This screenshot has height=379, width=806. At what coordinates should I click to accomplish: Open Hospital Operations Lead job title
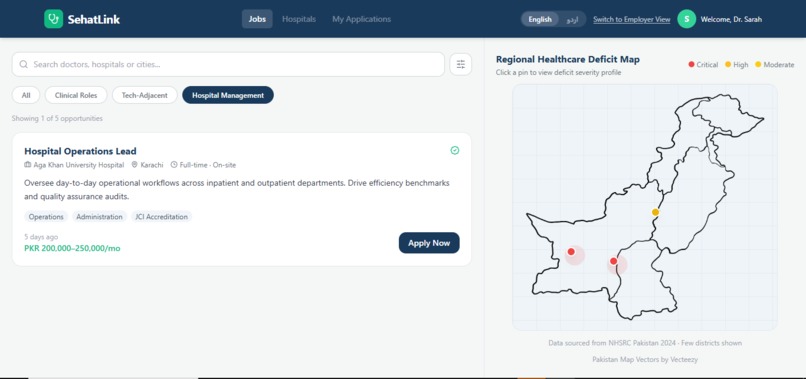(80, 151)
